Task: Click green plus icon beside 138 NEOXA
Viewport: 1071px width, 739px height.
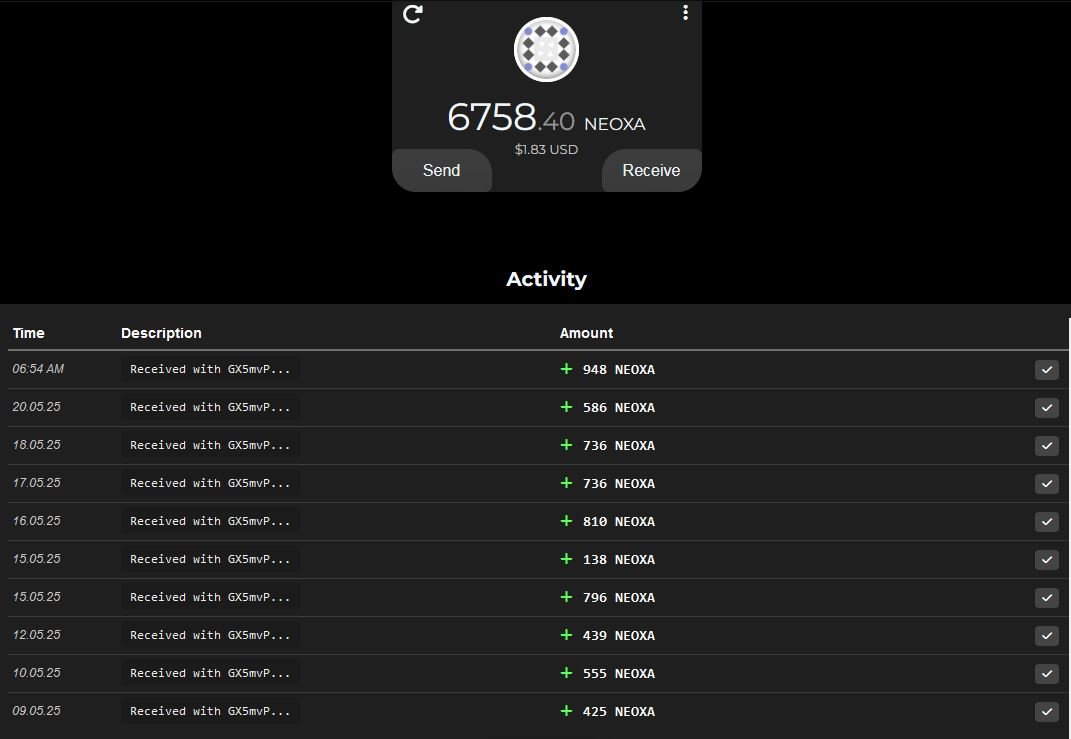Action: (x=566, y=559)
